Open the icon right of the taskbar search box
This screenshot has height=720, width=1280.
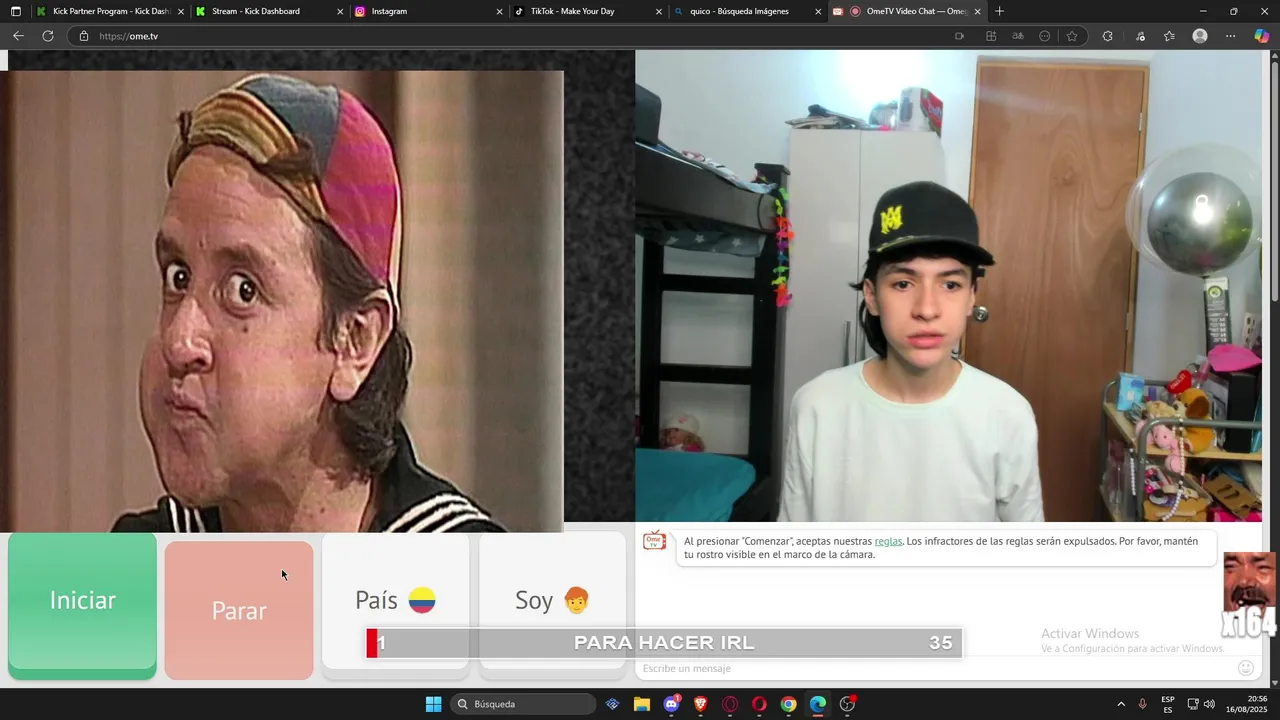[613, 704]
